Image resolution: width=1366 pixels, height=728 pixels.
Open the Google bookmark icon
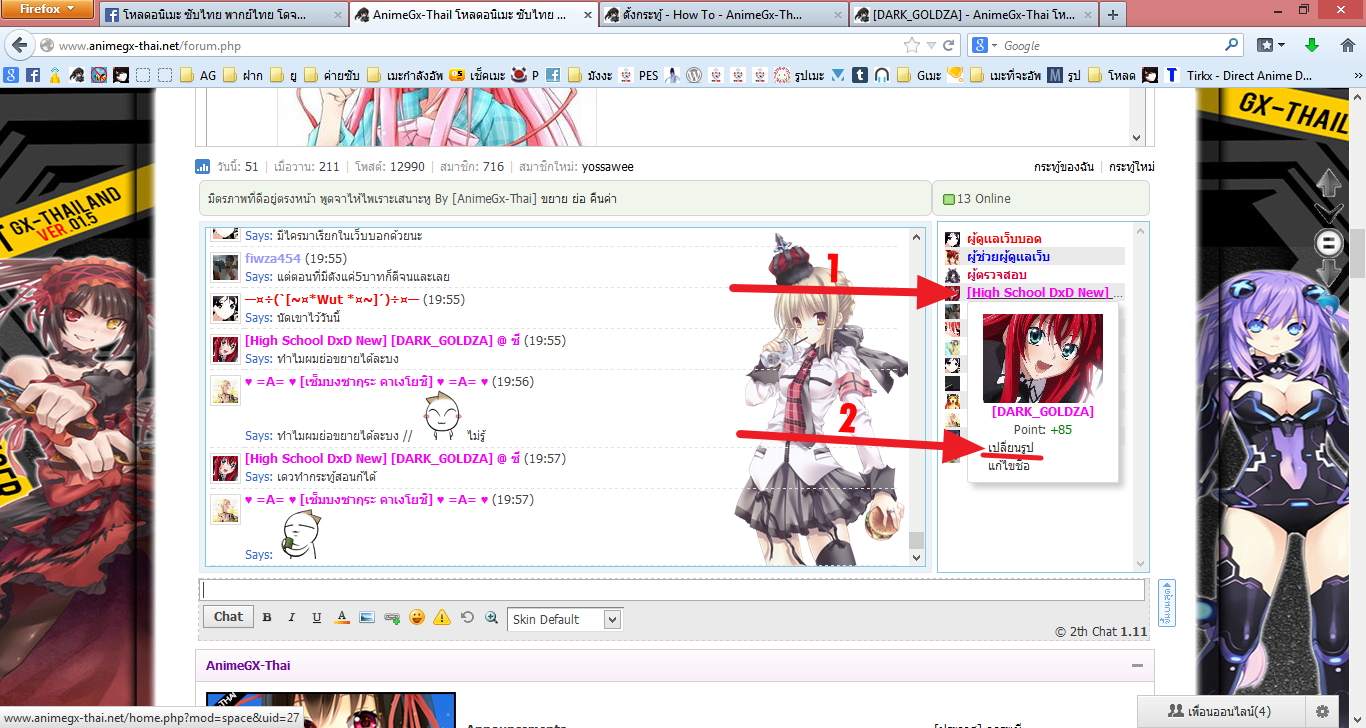click(12, 75)
